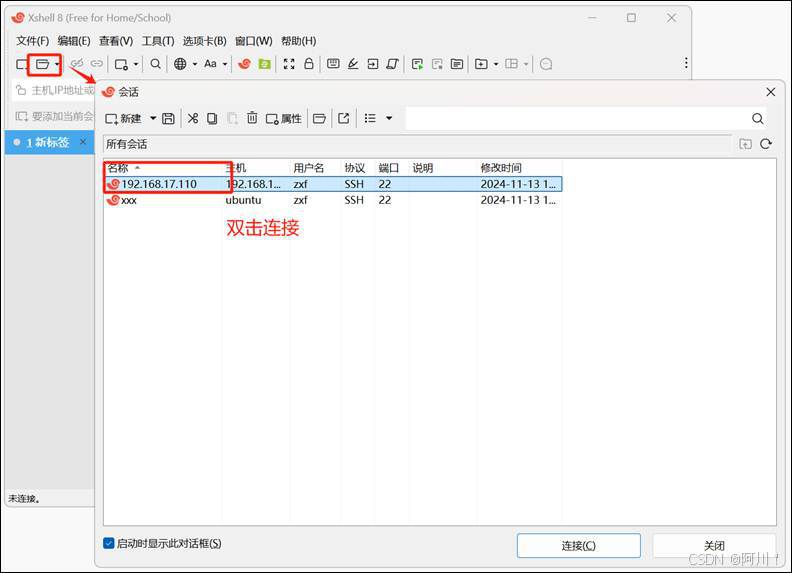This screenshot has width=792, height=573.
Task: Select the xxx session row
Action: (x=333, y=200)
